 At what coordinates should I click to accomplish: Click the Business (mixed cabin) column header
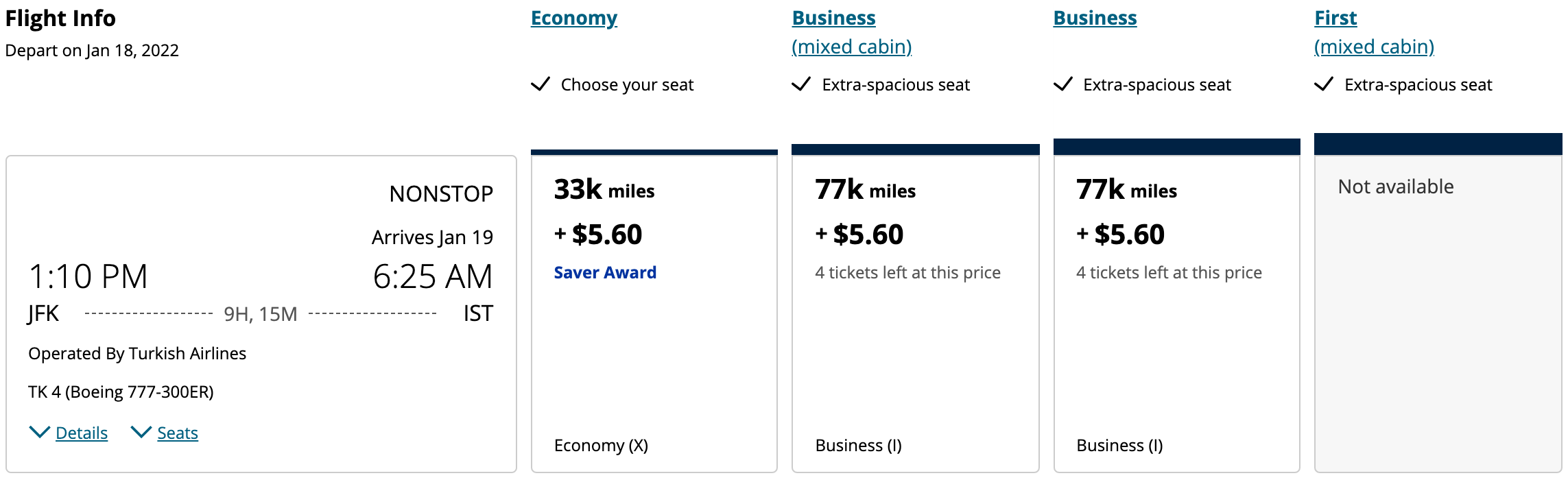(x=851, y=32)
